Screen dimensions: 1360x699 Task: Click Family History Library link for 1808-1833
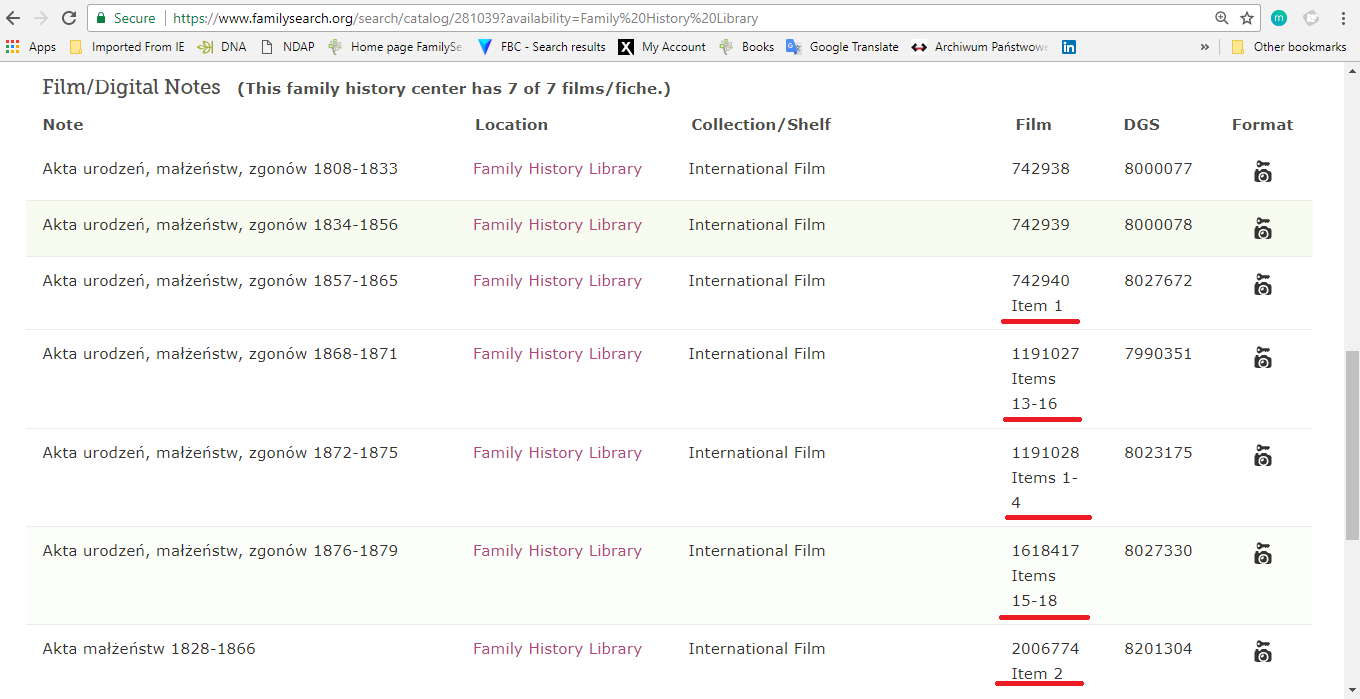click(557, 169)
